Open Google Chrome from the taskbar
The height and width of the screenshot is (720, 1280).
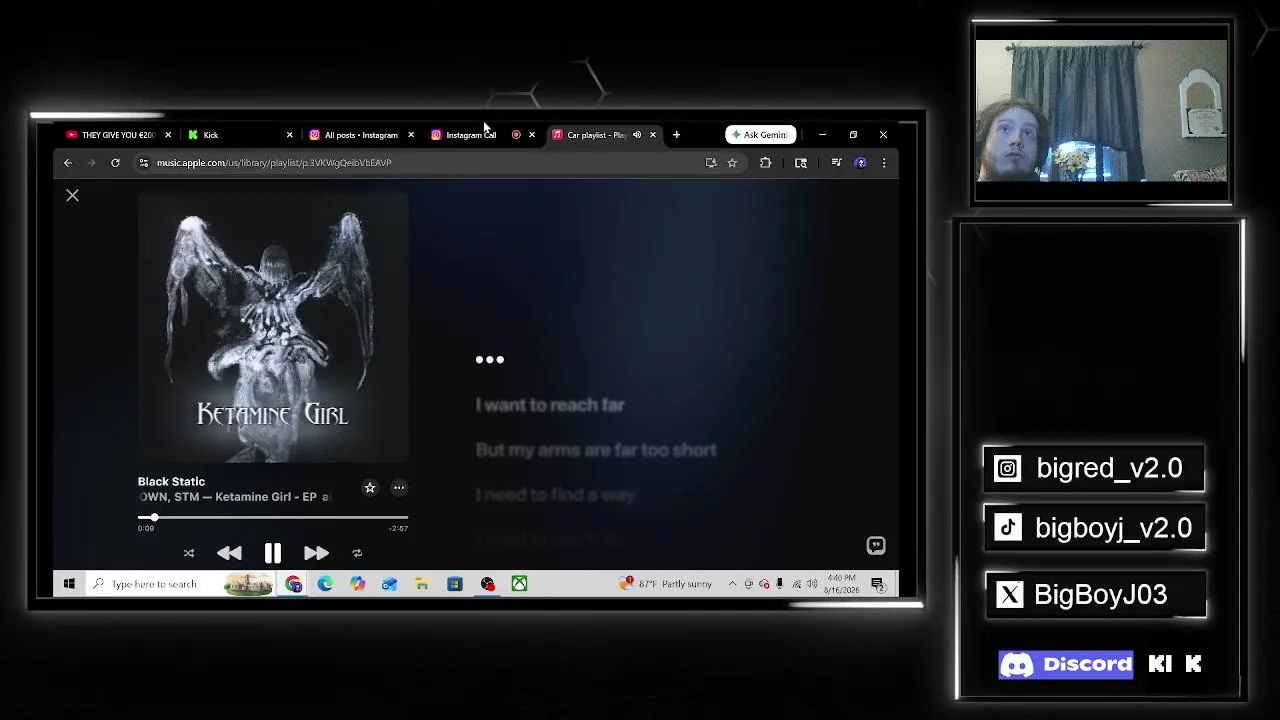(x=293, y=584)
